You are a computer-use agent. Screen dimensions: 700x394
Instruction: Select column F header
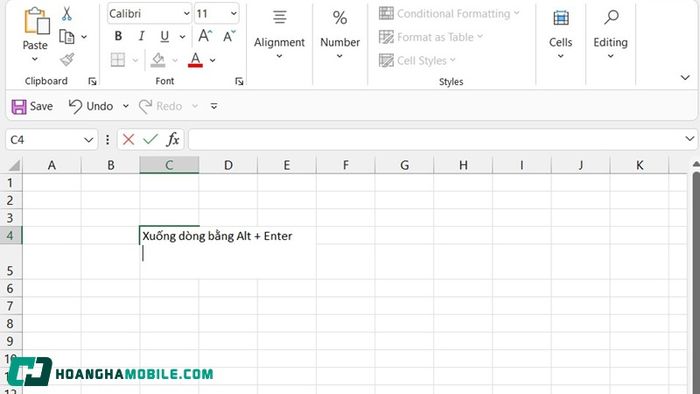(x=346, y=166)
